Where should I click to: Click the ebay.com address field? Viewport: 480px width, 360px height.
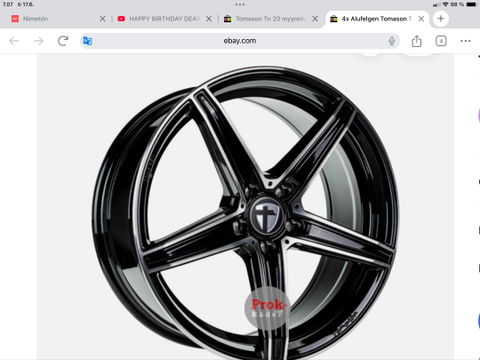[x=240, y=41]
